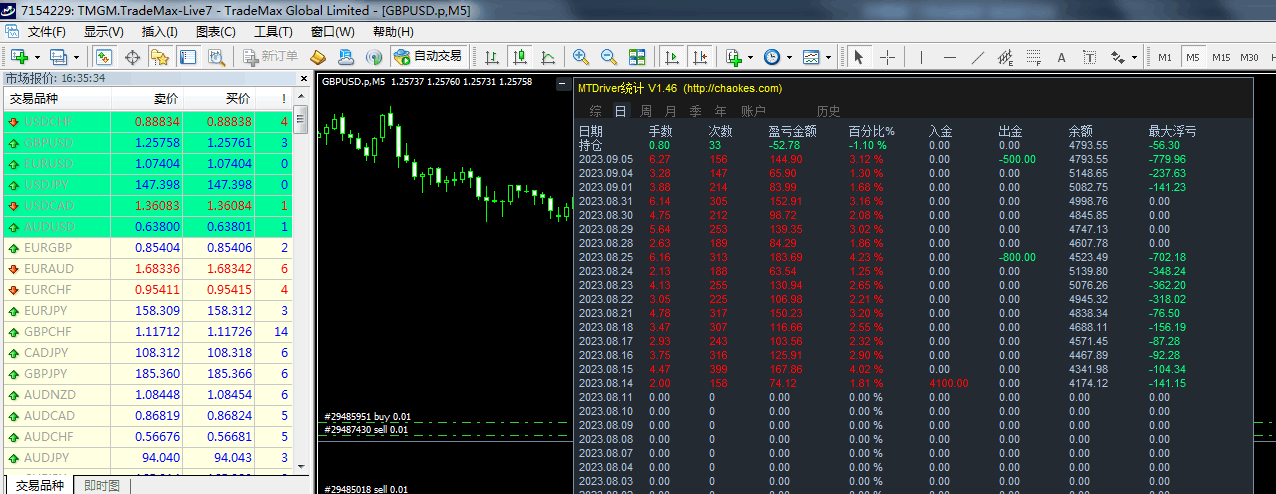Toggle the Terminal window icon
The height and width of the screenshot is (494, 1276).
(188, 57)
